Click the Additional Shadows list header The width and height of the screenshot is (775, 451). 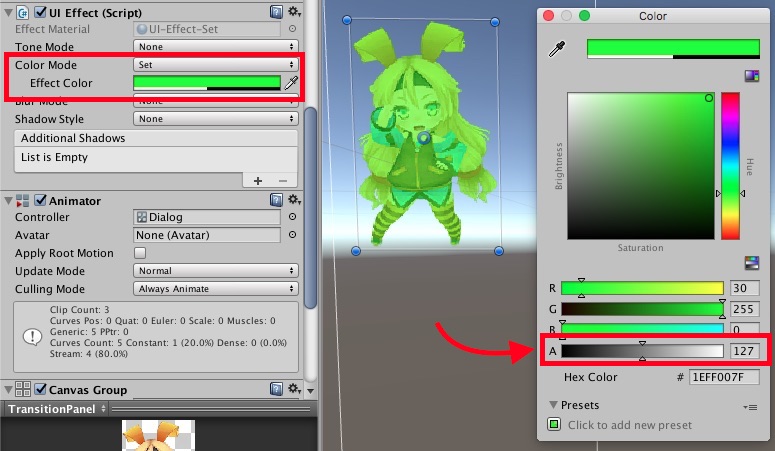(x=156, y=138)
